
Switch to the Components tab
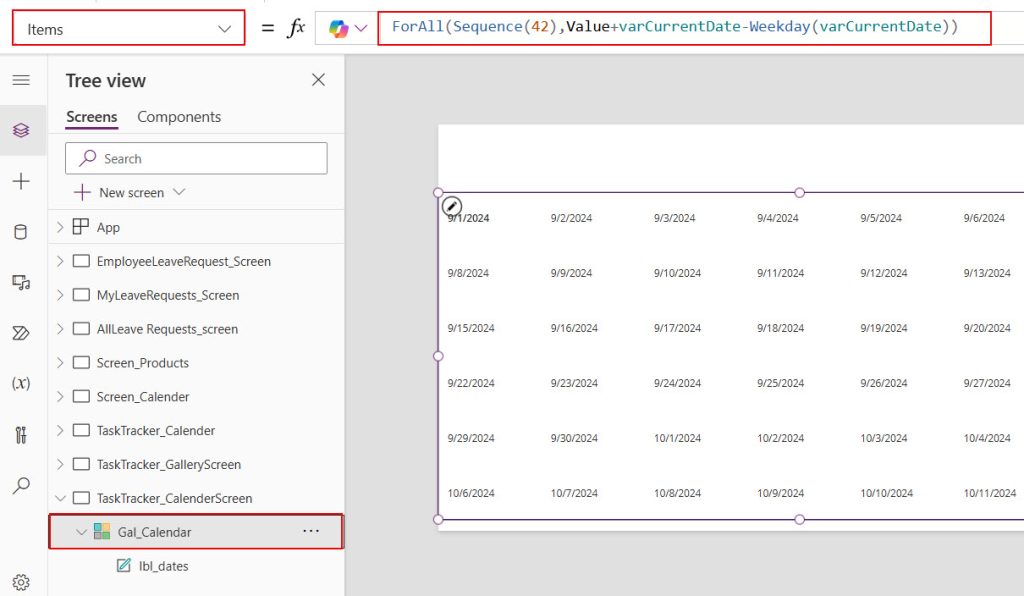pyautogui.click(x=179, y=117)
